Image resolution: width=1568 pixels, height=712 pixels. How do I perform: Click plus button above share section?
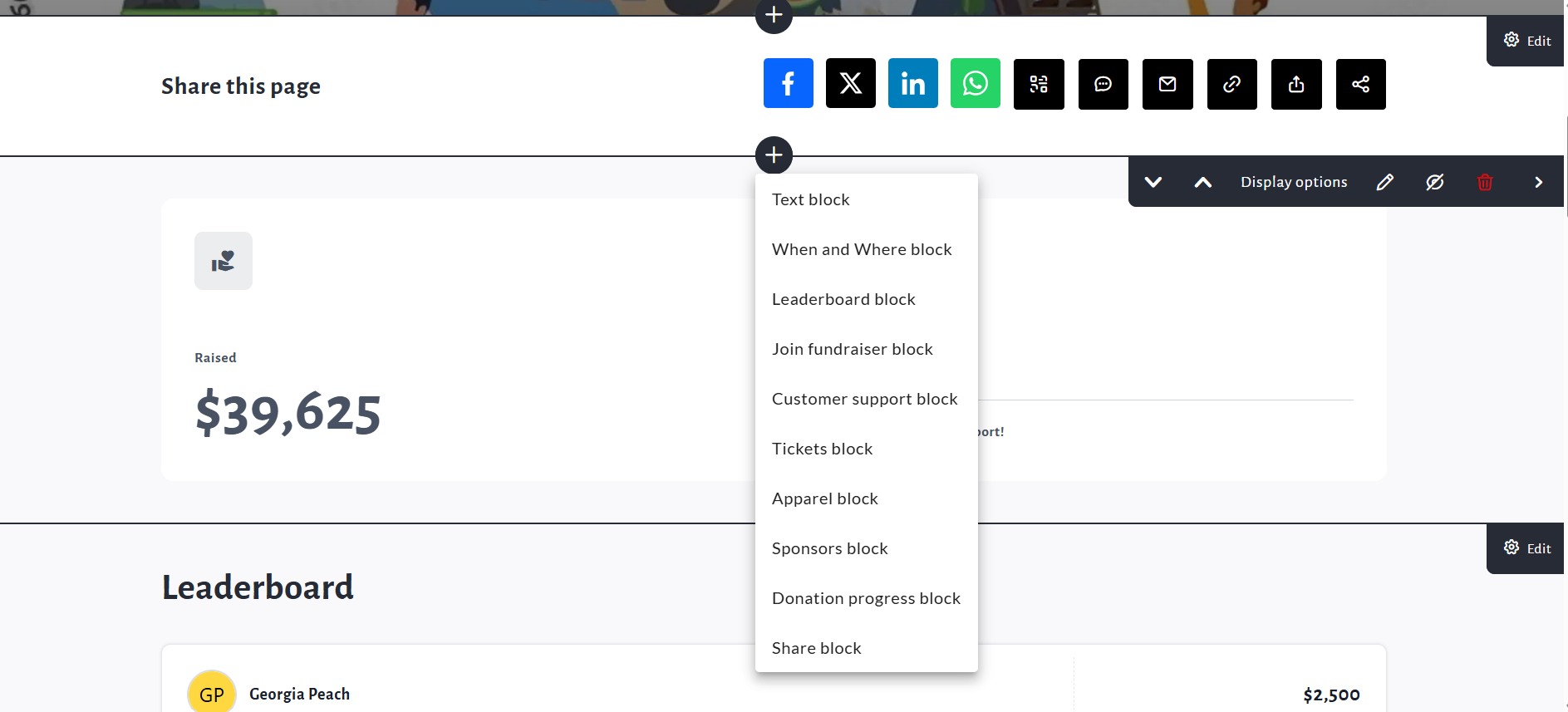point(773,16)
